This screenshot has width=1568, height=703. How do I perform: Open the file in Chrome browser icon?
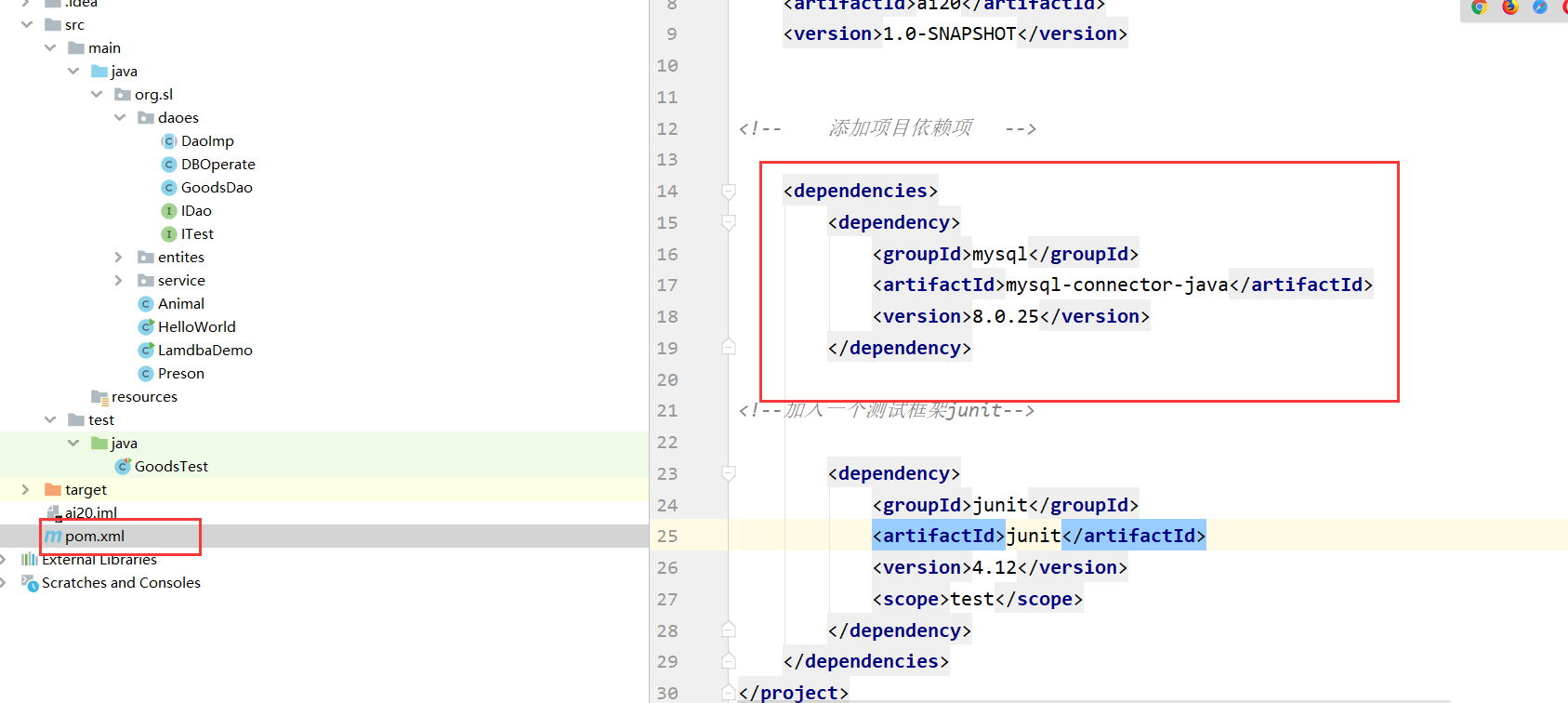(1479, 7)
